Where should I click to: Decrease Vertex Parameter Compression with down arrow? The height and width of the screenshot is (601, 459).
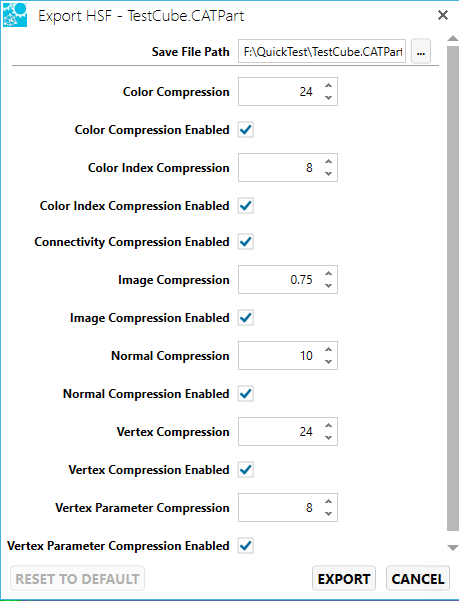pyautogui.click(x=328, y=514)
